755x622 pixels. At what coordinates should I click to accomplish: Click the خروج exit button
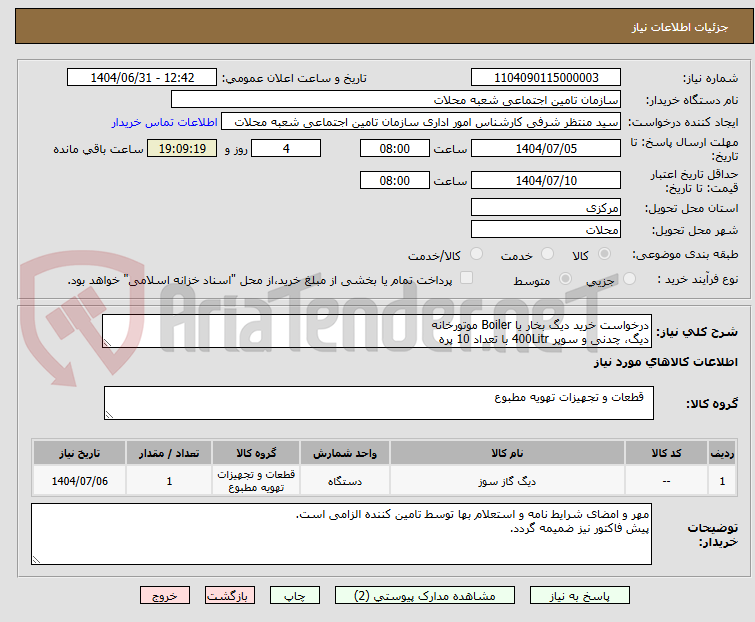[165, 596]
